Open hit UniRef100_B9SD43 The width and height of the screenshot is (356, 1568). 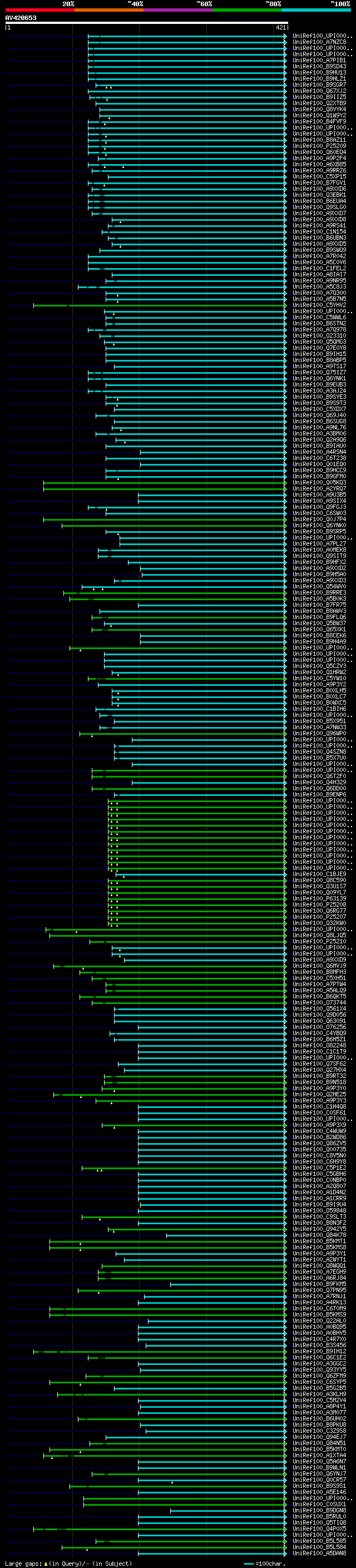(319, 66)
